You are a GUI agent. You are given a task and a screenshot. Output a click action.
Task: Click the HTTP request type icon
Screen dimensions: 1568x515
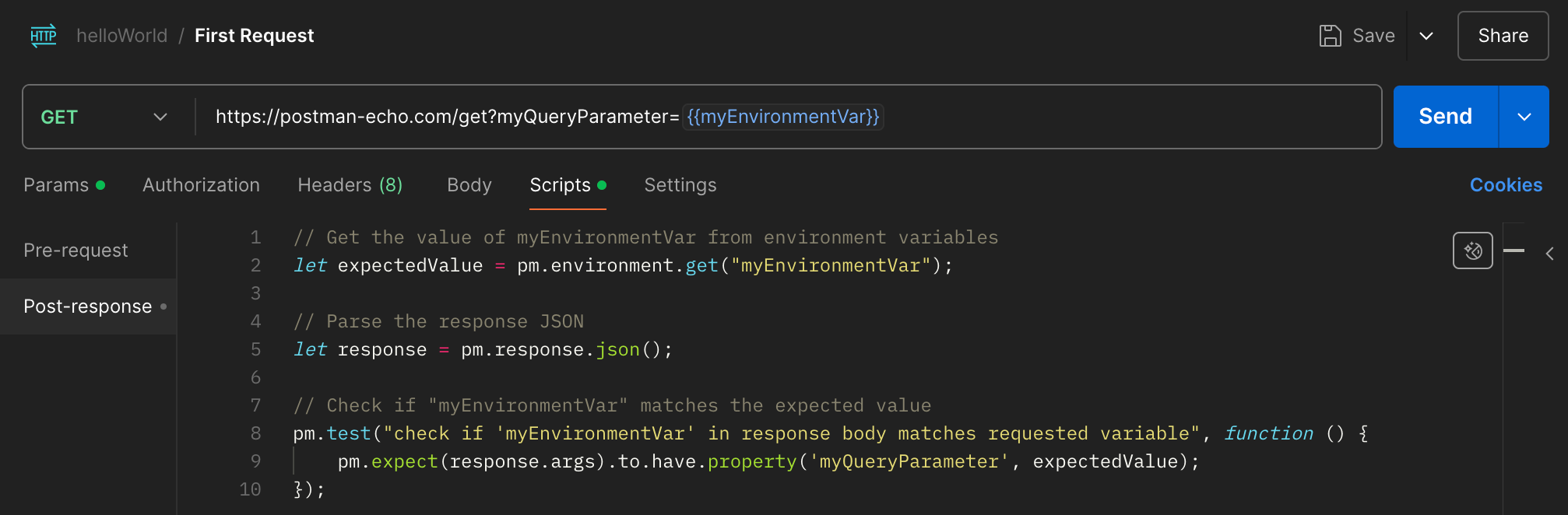click(44, 36)
